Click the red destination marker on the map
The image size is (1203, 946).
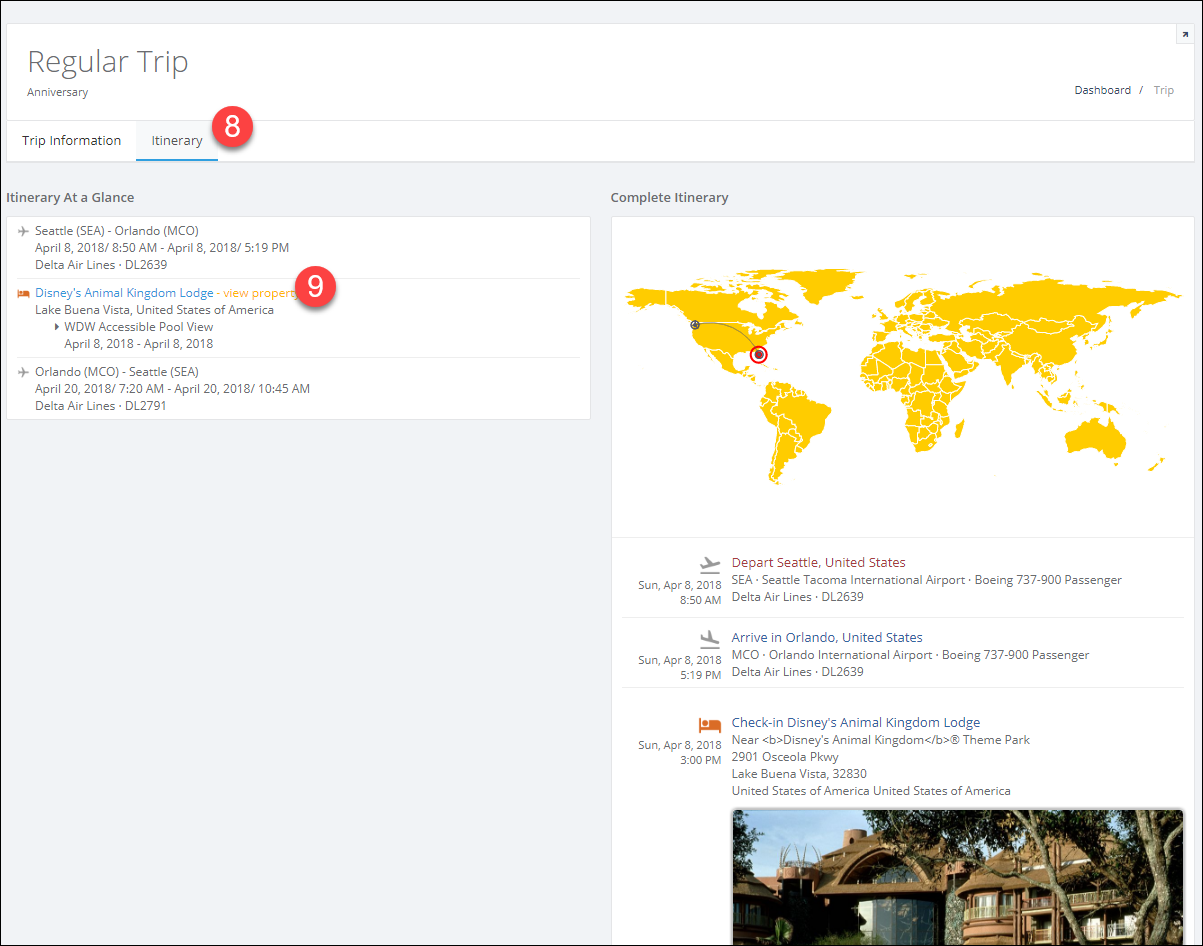pos(759,354)
